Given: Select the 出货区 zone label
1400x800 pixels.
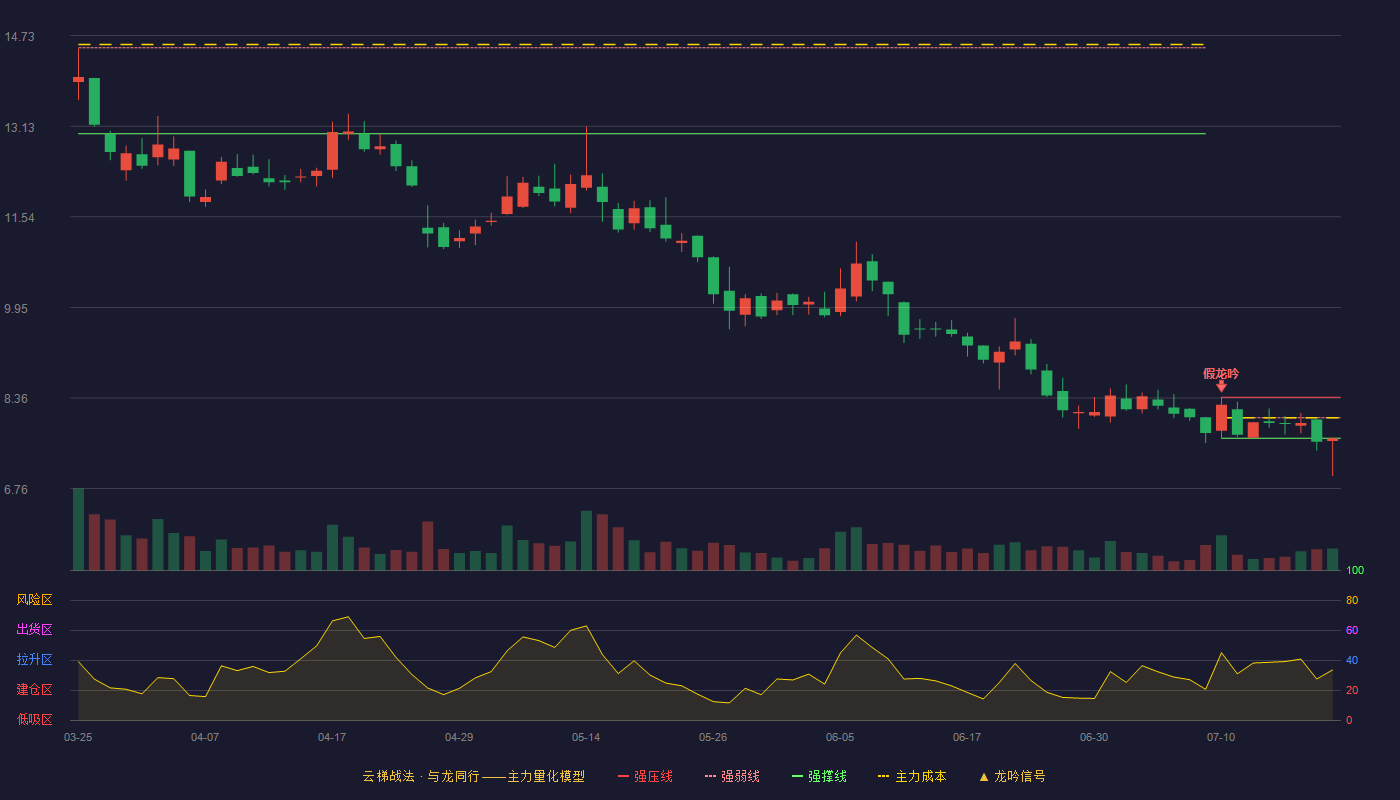Looking at the screenshot, I should (x=34, y=630).
